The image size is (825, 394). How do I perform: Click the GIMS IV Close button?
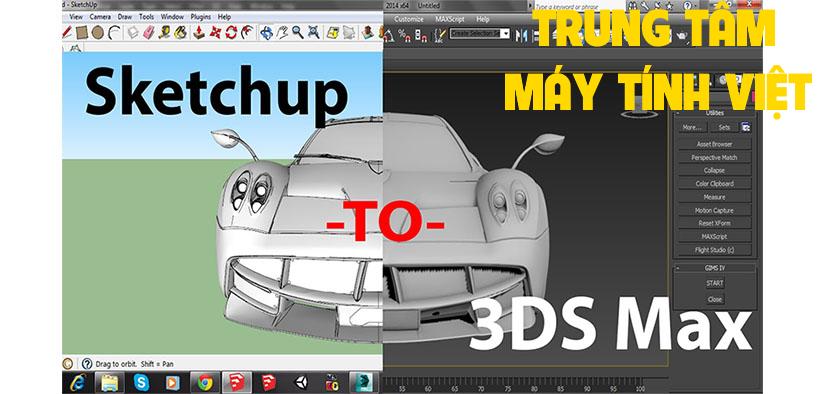715,299
